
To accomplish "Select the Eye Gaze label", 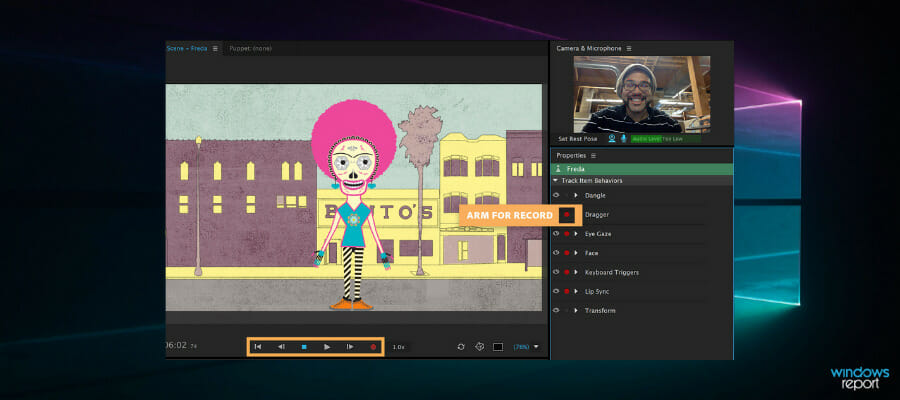I will click(x=598, y=234).
